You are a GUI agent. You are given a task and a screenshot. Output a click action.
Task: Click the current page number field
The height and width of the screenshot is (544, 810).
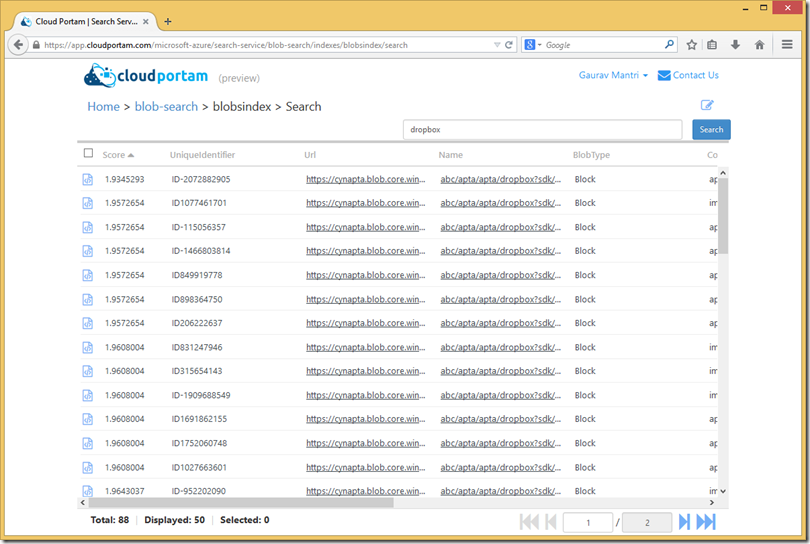(x=588, y=523)
